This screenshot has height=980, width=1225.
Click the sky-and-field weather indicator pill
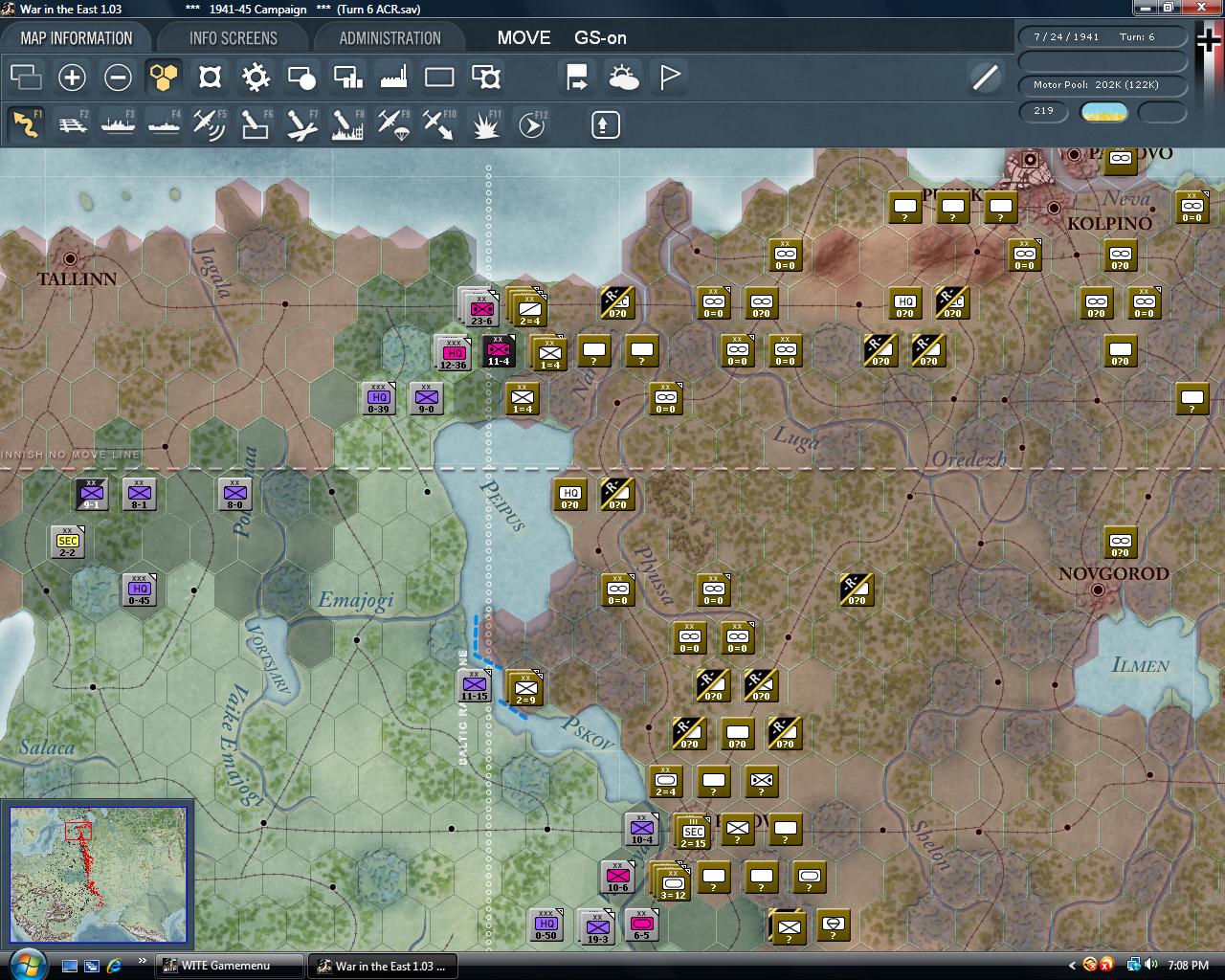point(1103,112)
